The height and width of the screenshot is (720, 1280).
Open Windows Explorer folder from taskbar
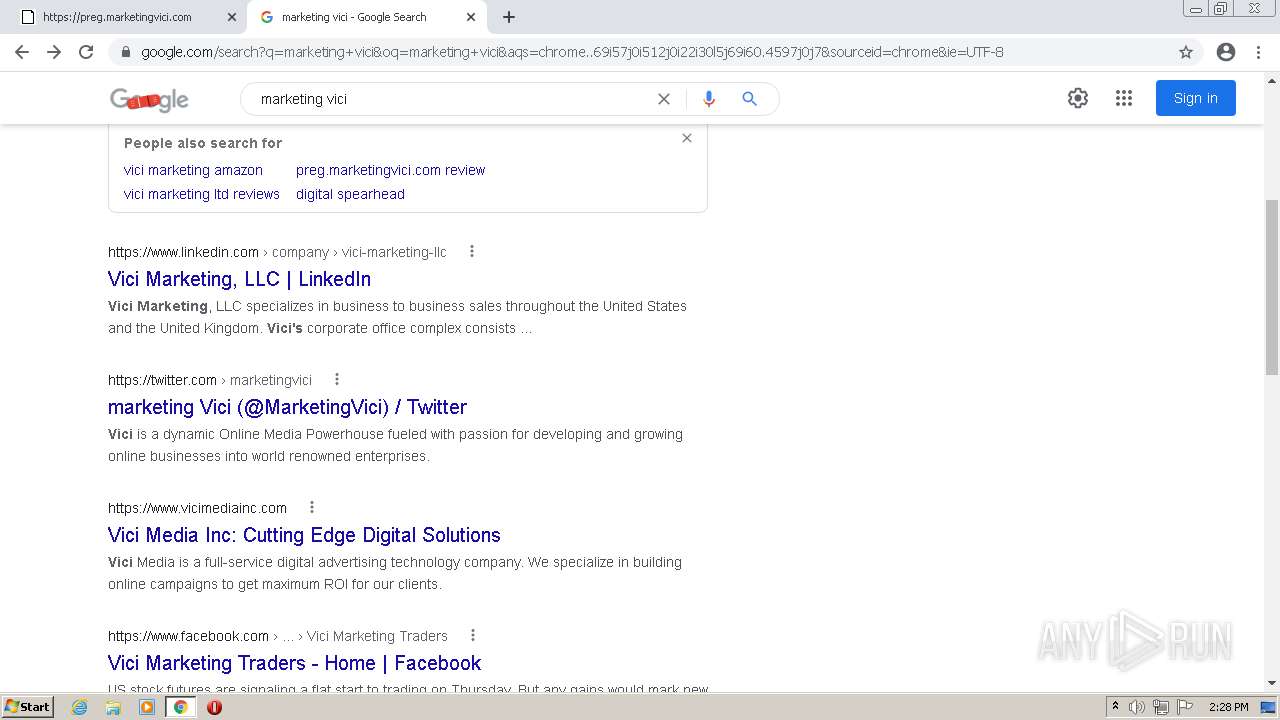click(113, 707)
